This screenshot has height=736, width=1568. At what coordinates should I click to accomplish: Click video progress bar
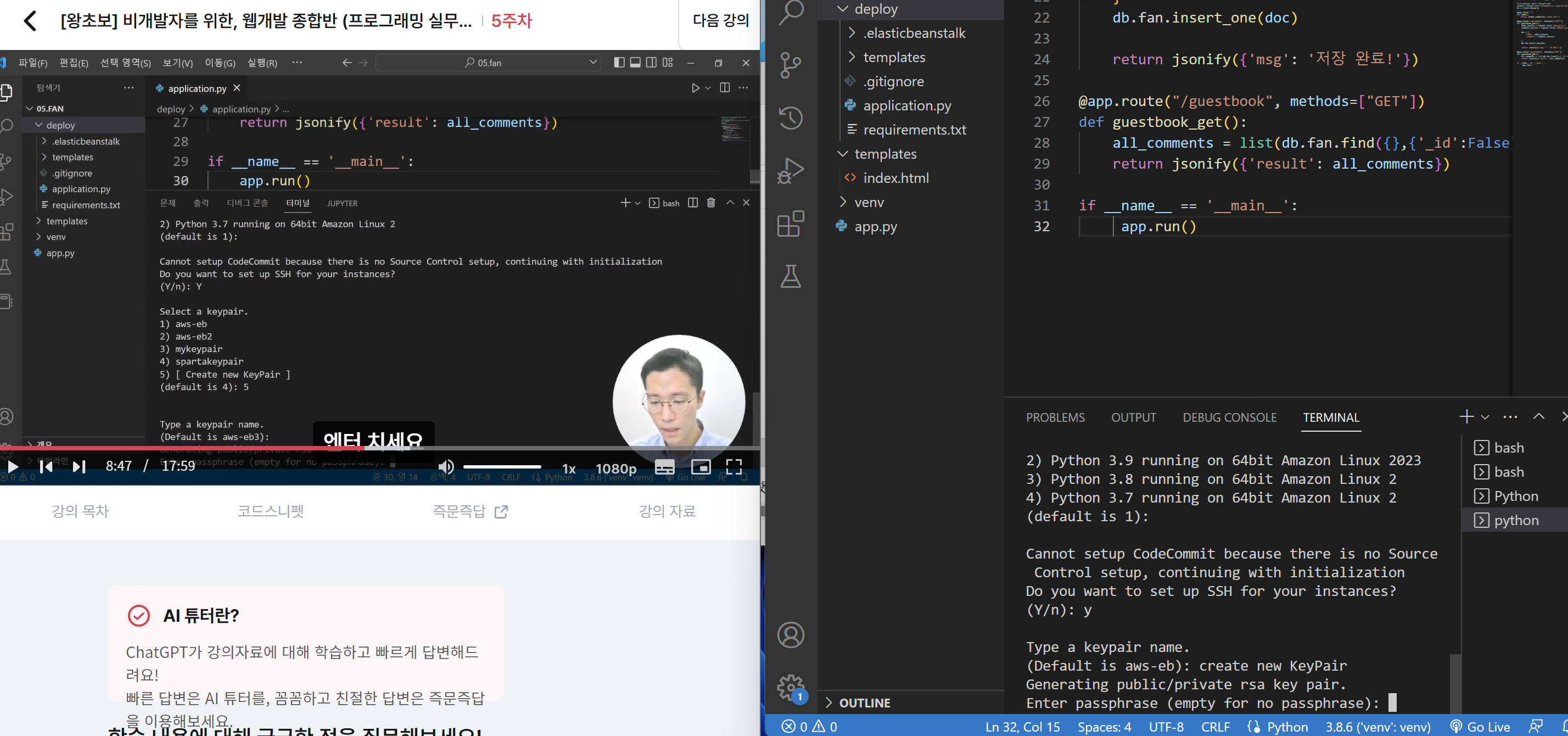pos(380,448)
